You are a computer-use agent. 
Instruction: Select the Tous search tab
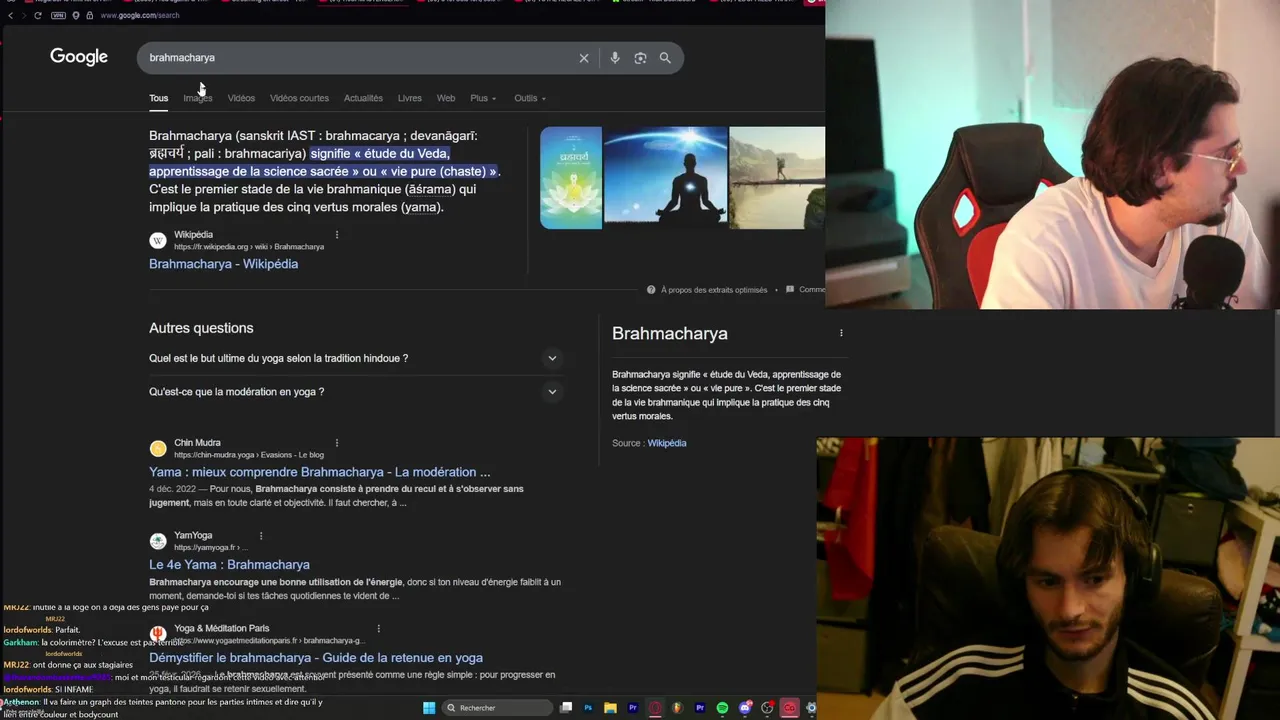pyautogui.click(x=159, y=98)
